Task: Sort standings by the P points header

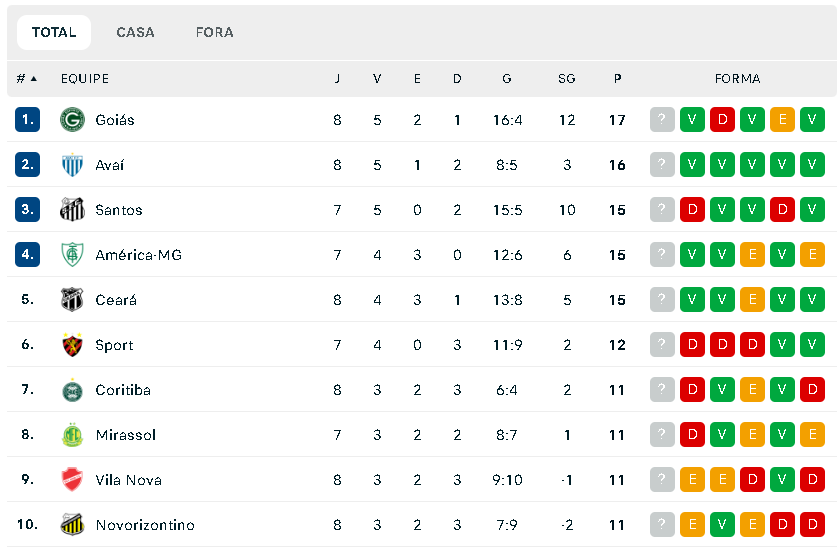Action: tap(618, 79)
